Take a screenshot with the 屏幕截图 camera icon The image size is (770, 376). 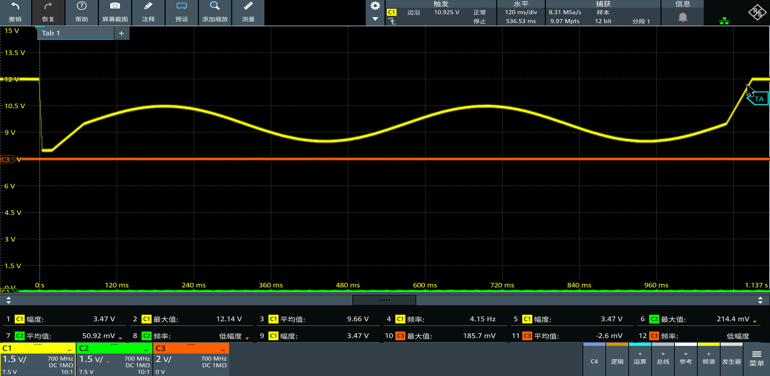(x=115, y=6)
